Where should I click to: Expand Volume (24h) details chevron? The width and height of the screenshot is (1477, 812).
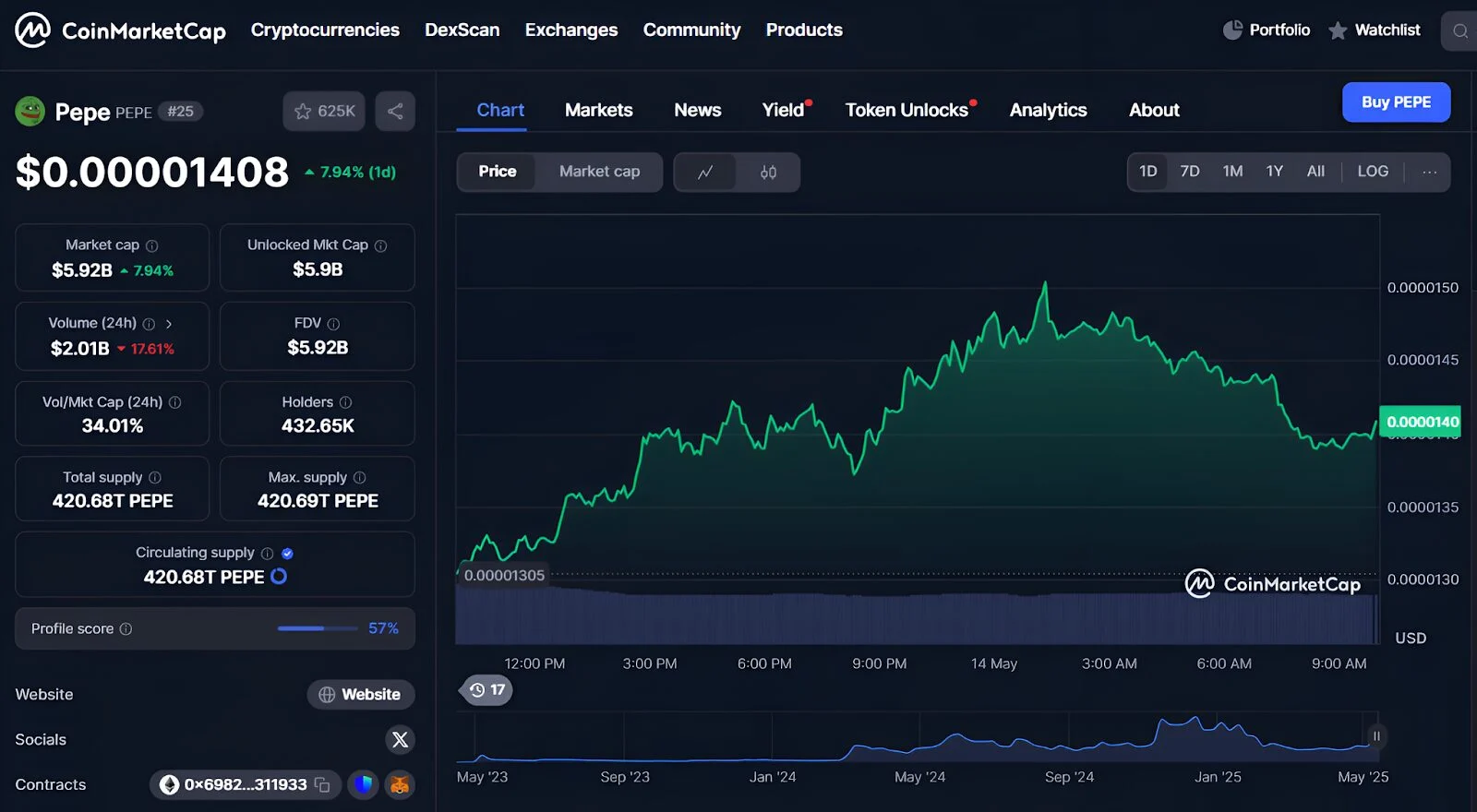pos(169,324)
